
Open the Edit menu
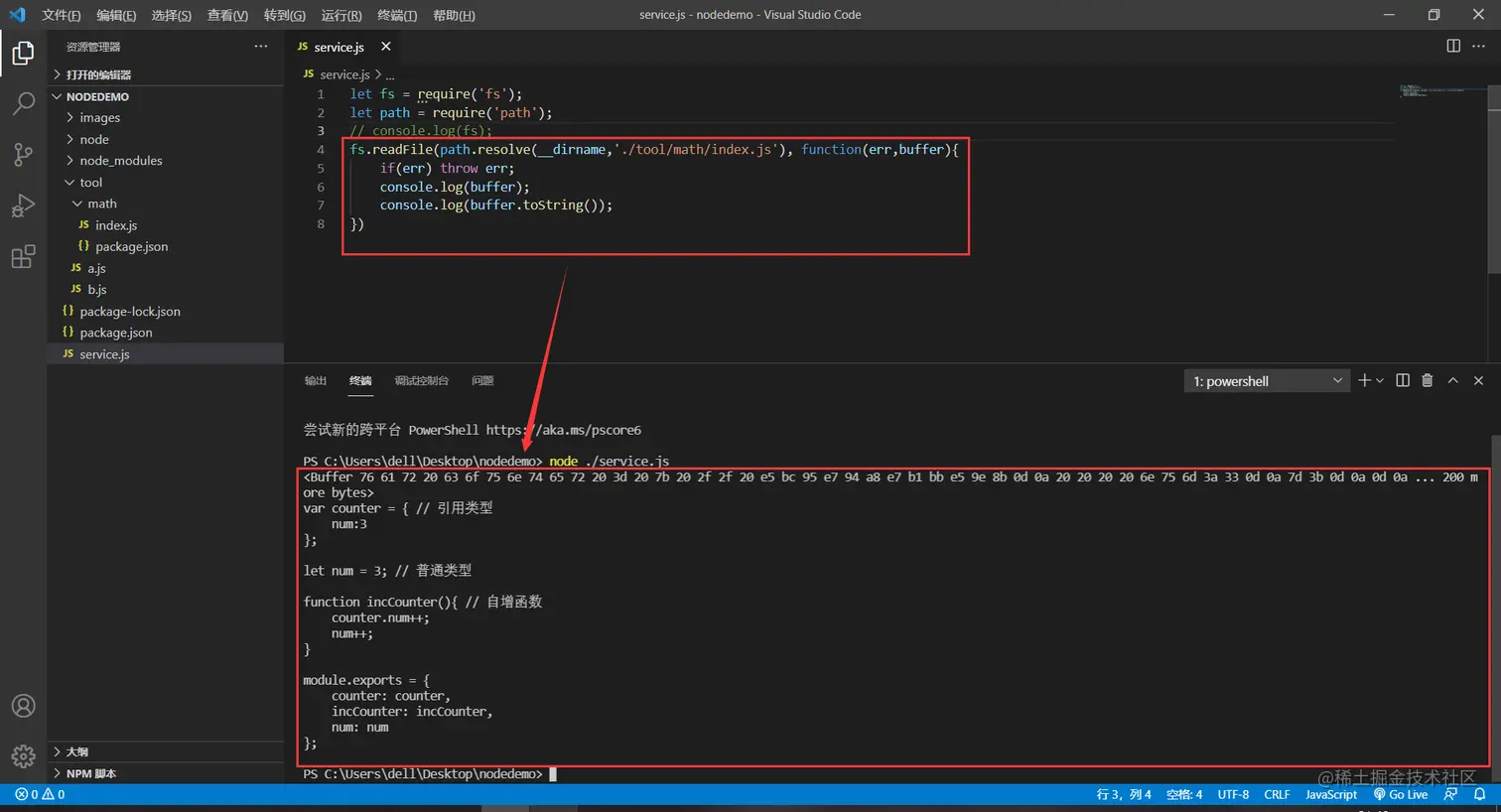[x=116, y=15]
